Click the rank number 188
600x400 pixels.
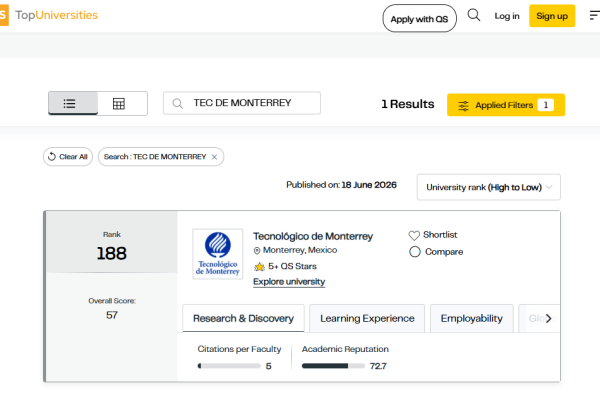click(x=111, y=253)
